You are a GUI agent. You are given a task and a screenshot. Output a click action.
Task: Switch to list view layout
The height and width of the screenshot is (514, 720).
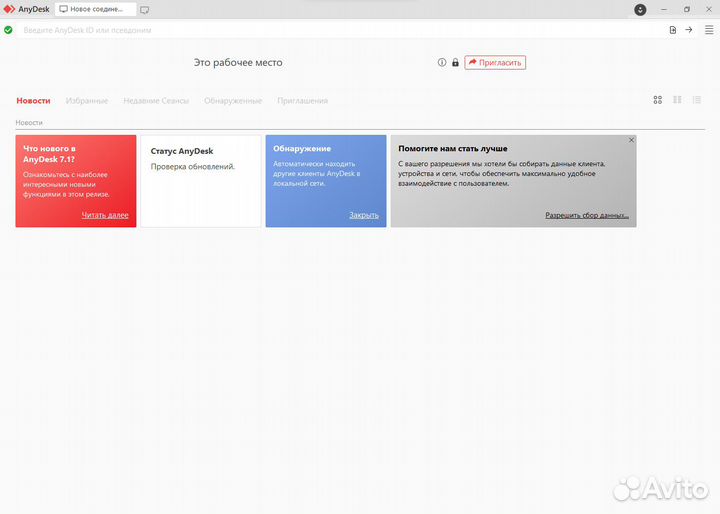pos(697,100)
